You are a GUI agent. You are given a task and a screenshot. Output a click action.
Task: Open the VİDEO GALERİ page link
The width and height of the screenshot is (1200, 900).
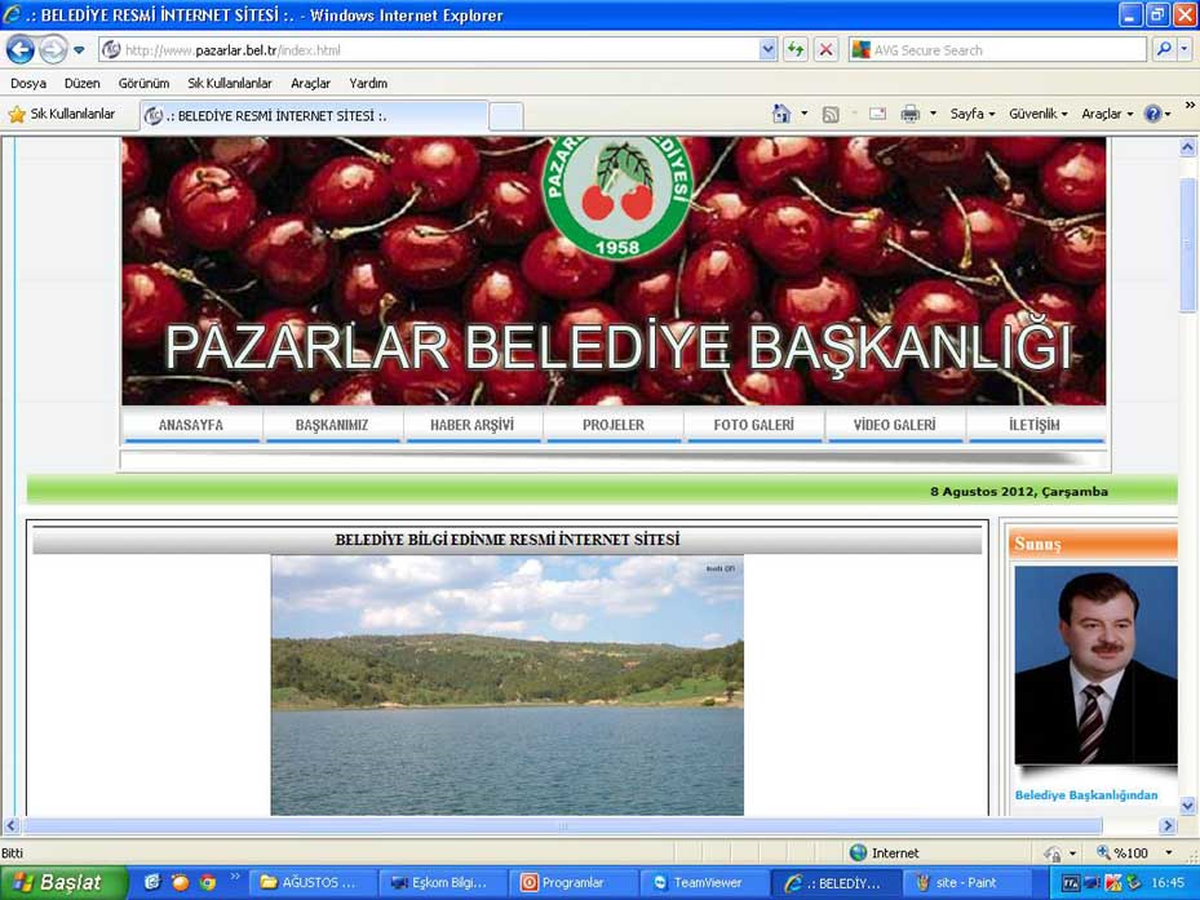click(895, 425)
